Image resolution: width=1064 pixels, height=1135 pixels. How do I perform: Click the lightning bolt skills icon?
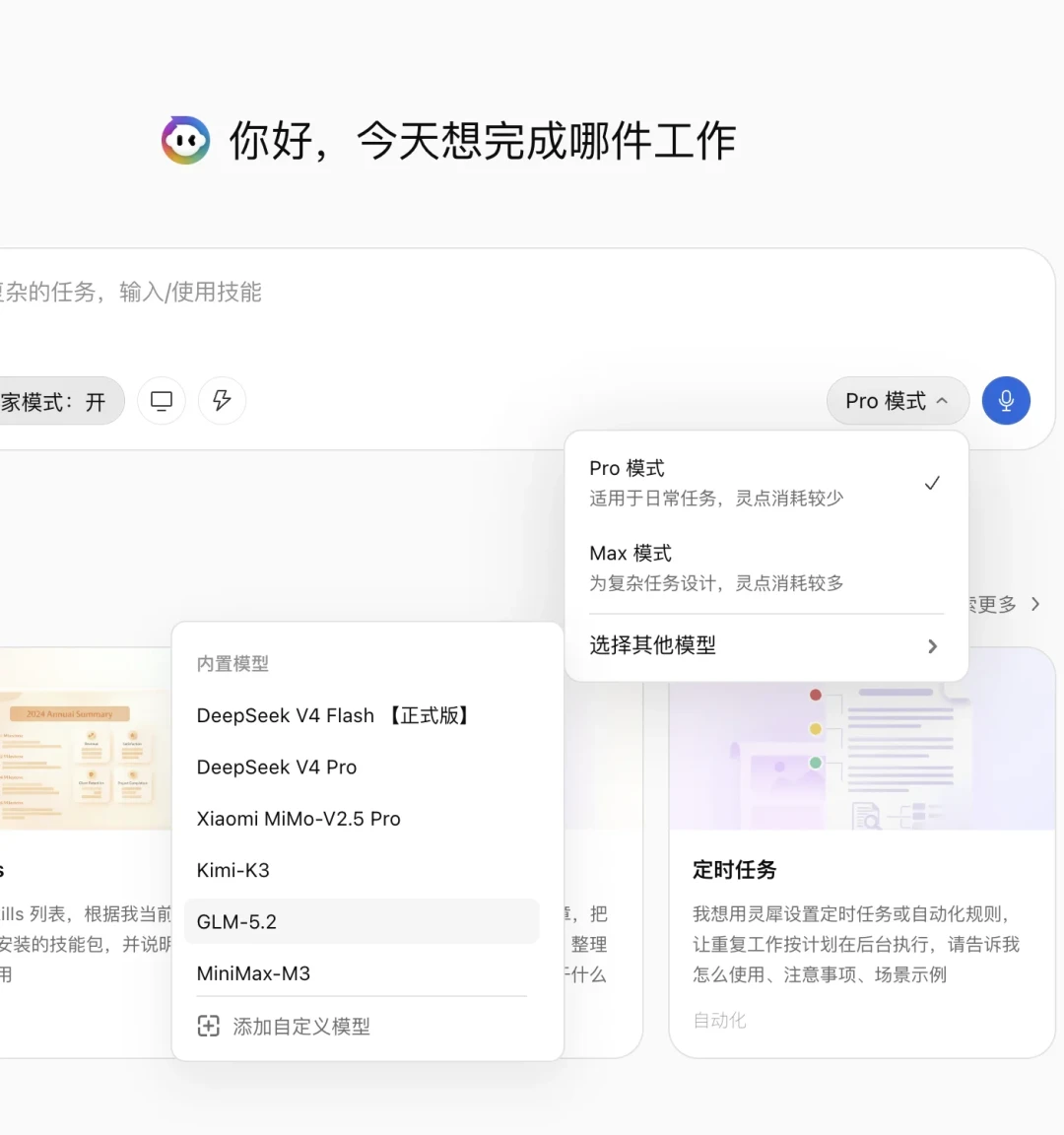coord(222,400)
